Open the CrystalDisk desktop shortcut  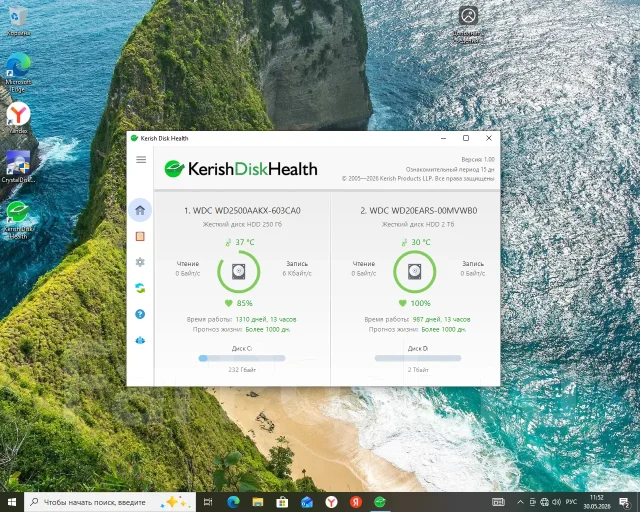pyautogui.click(x=18, y=167)
